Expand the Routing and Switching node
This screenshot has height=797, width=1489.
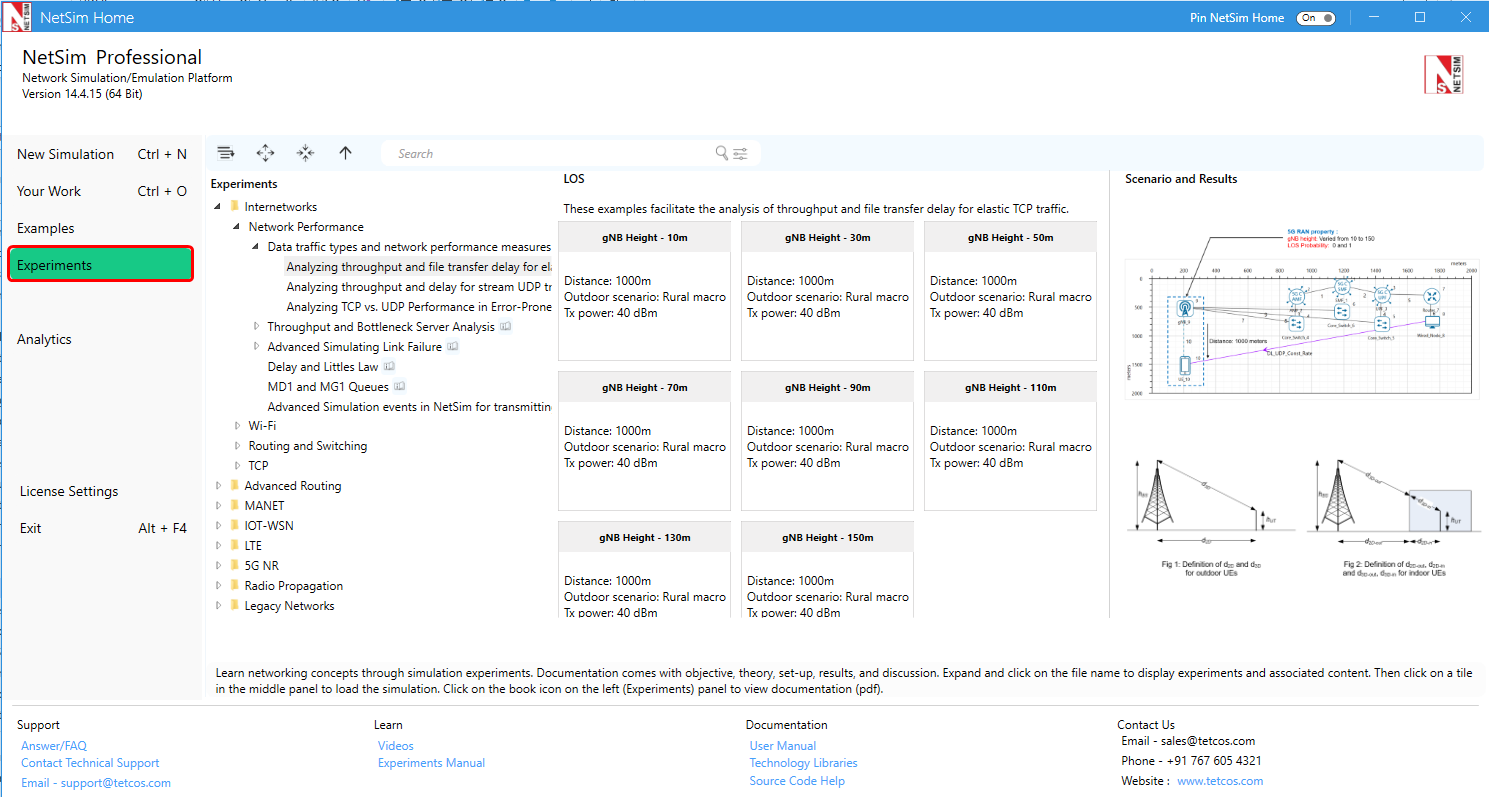tap(237, 446)
